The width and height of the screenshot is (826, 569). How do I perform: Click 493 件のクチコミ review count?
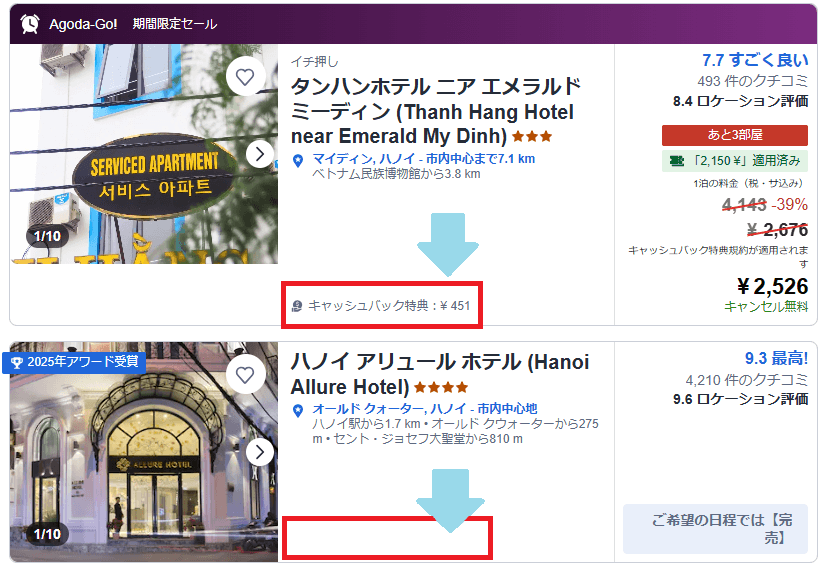point(753,81)
